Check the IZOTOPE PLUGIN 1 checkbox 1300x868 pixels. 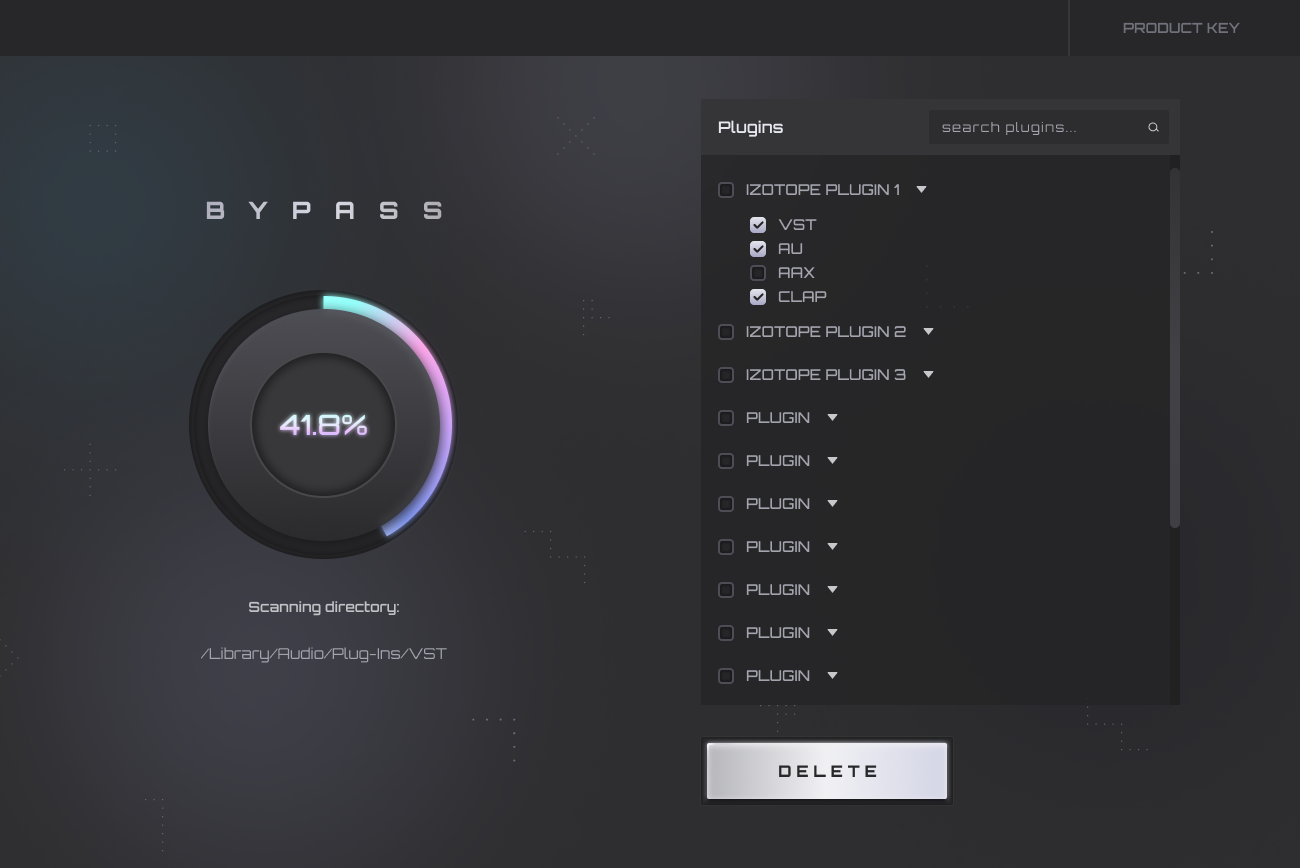coord(726,189)
